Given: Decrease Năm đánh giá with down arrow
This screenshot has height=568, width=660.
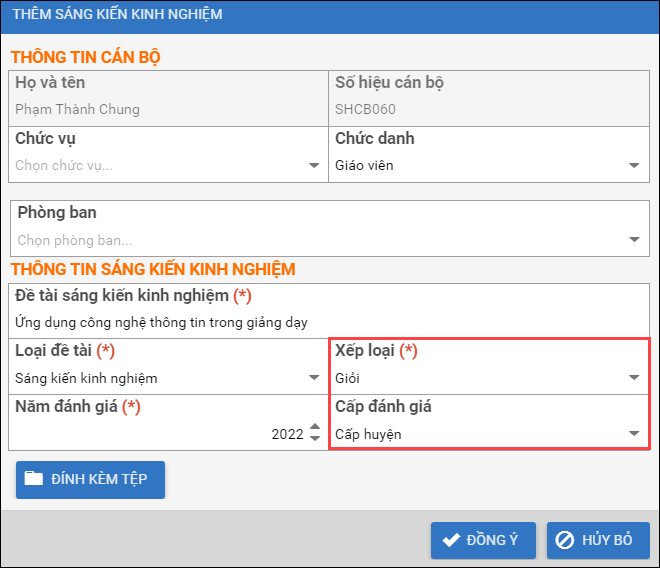Looking at the screenshot, I should tap(315, 439).
